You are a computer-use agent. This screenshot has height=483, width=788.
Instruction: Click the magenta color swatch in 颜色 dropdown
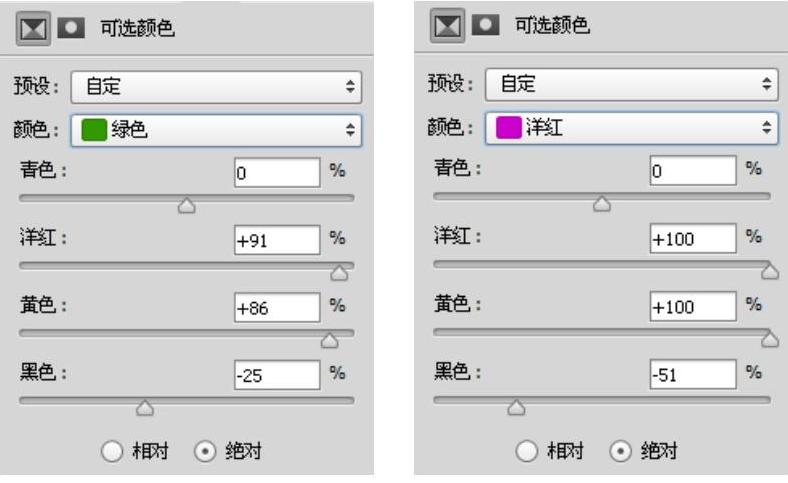(x=508, y=127)
